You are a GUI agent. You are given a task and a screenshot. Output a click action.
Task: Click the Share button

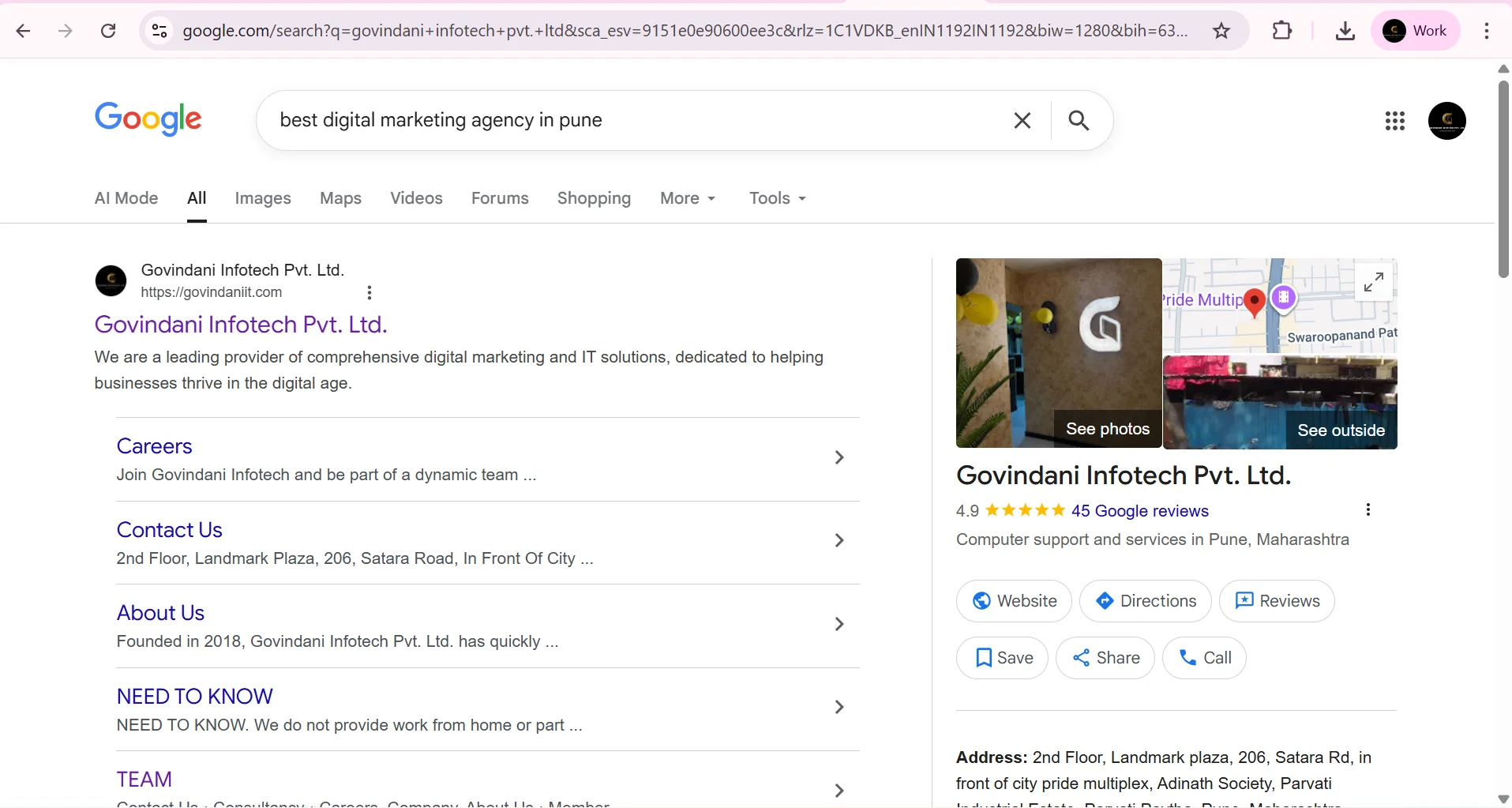pos(1105,658)
